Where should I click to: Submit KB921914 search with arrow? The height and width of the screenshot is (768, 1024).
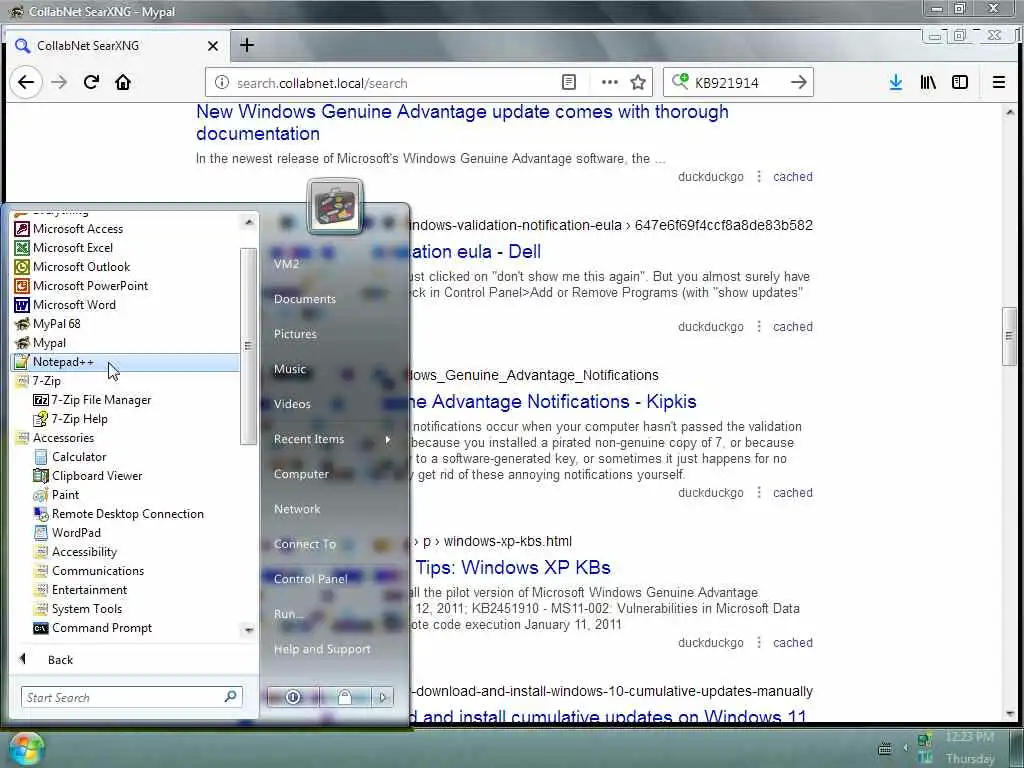coord(798,82)
